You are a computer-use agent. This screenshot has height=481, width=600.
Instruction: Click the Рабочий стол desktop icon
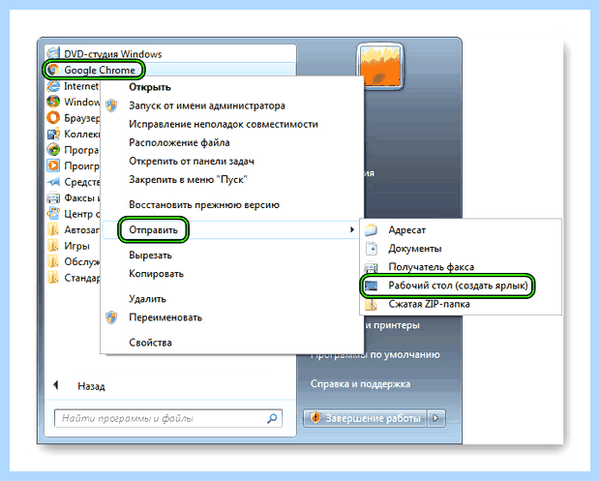tap(371, 285)
